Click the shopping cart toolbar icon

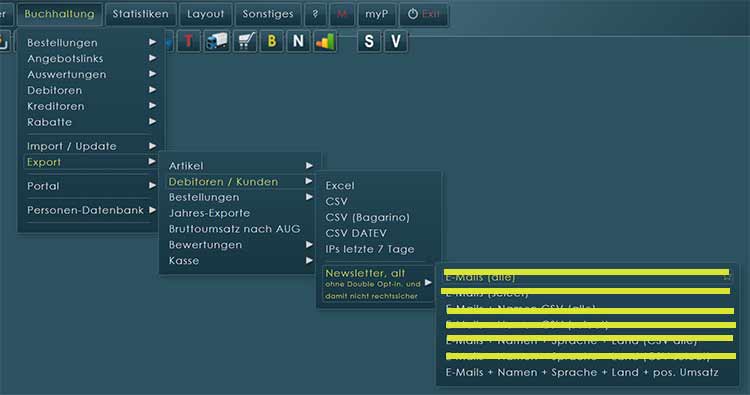[x=245, y=42]
